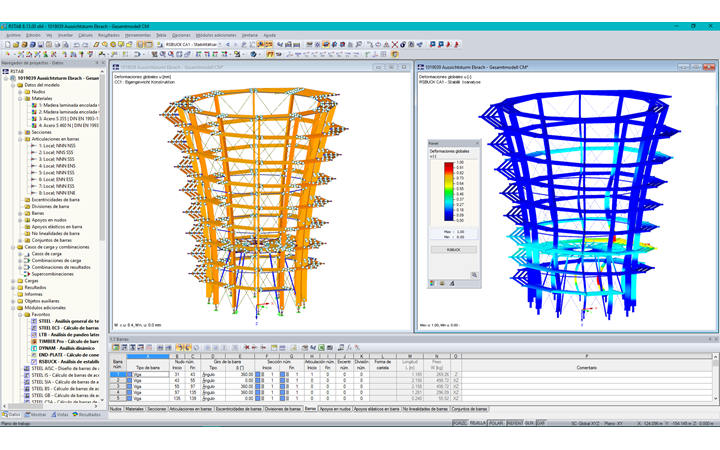
Task: Click the fx formula icon in table toolbar
Action: pos(349,348)
